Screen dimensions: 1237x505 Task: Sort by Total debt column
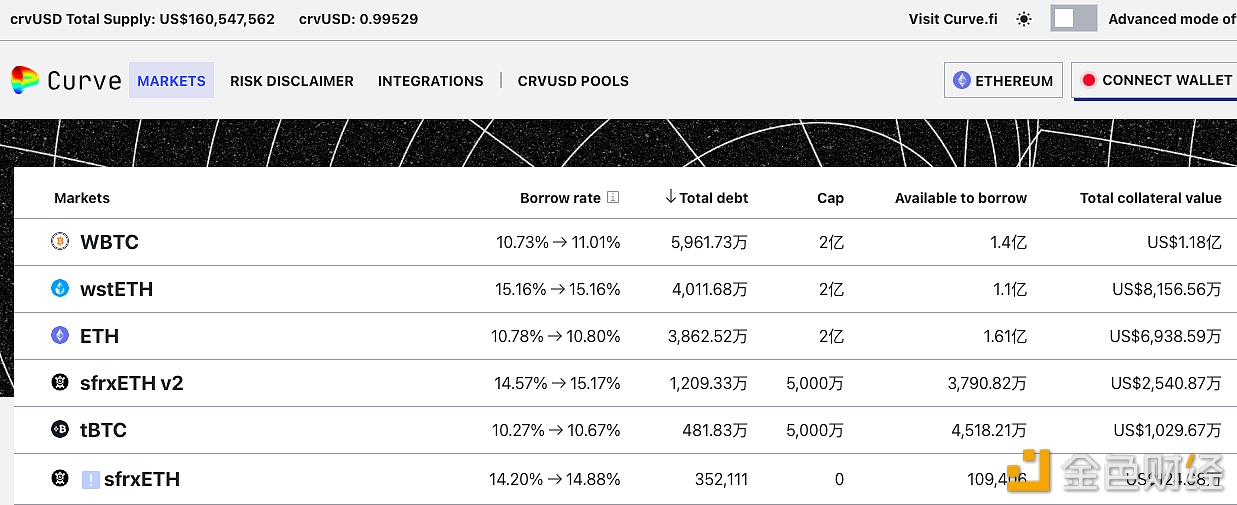714,198
